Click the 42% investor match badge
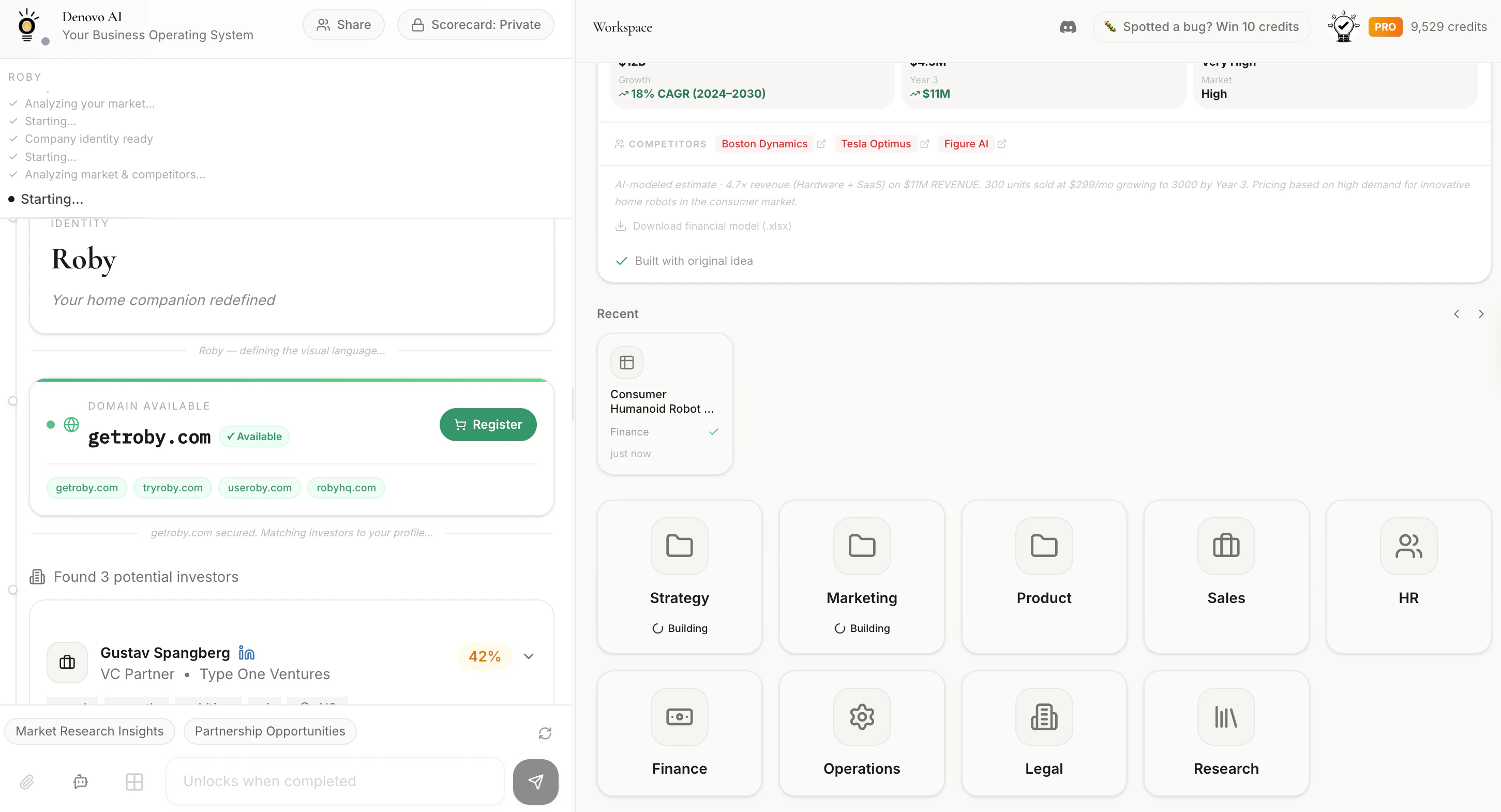1501x812 pixels. pos(484,656)
